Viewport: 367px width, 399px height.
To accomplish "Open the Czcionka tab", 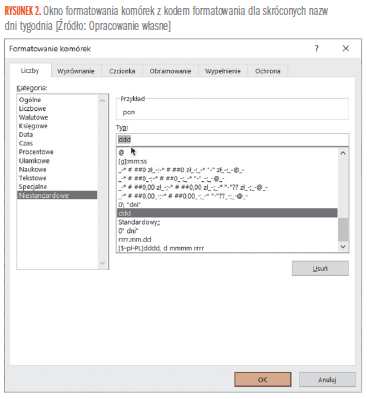I will (122, 71).
